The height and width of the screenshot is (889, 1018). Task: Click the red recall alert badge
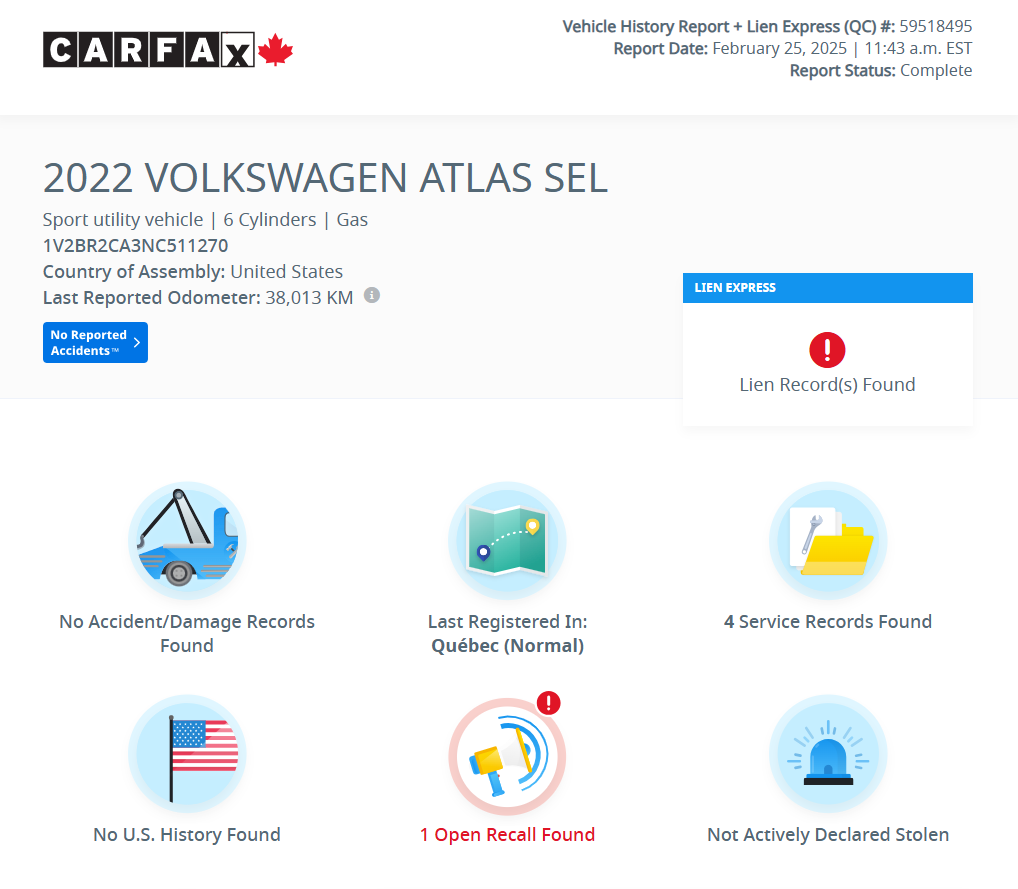tap(549, 703)
